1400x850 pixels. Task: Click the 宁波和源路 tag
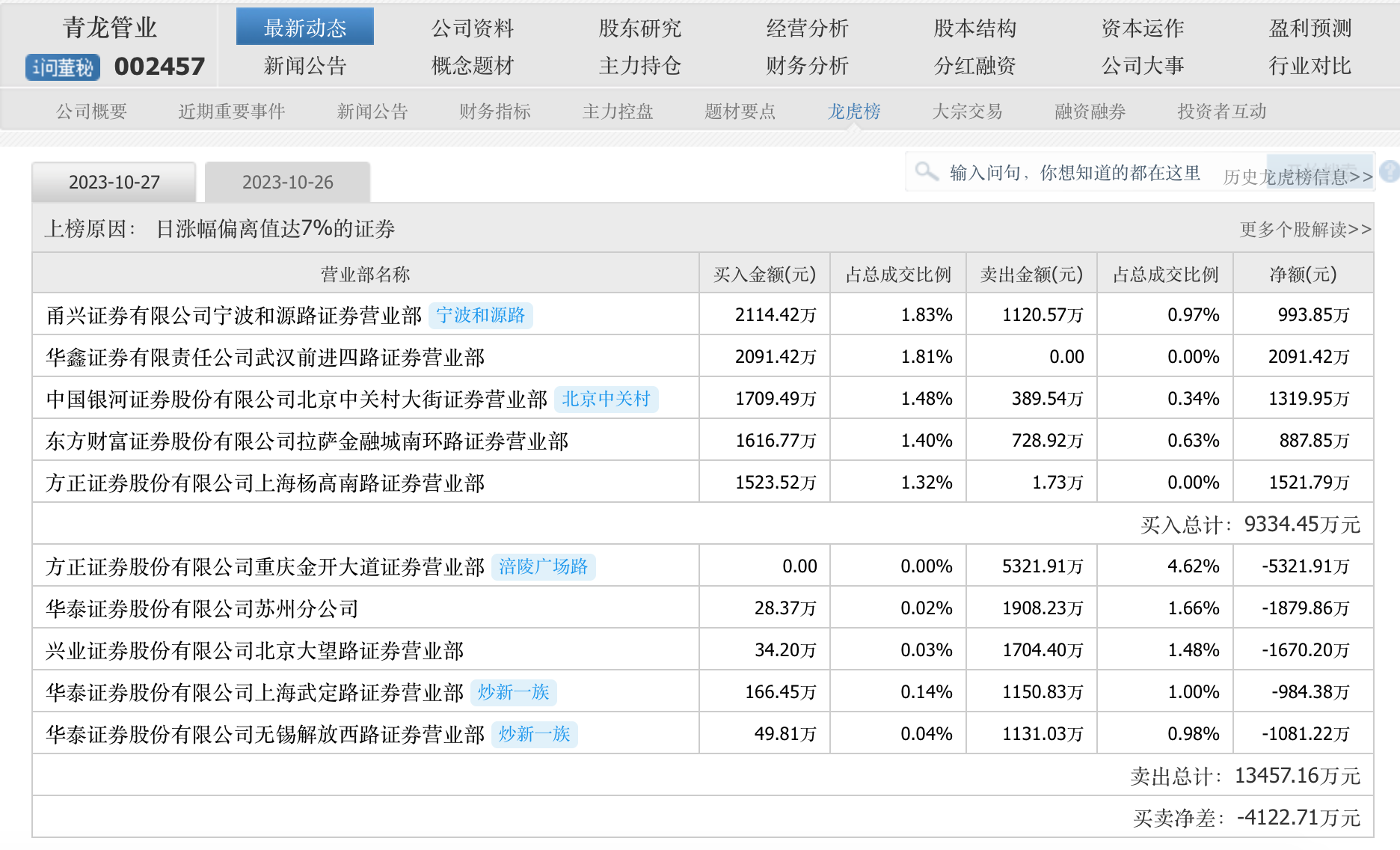(x=481, y=315)
